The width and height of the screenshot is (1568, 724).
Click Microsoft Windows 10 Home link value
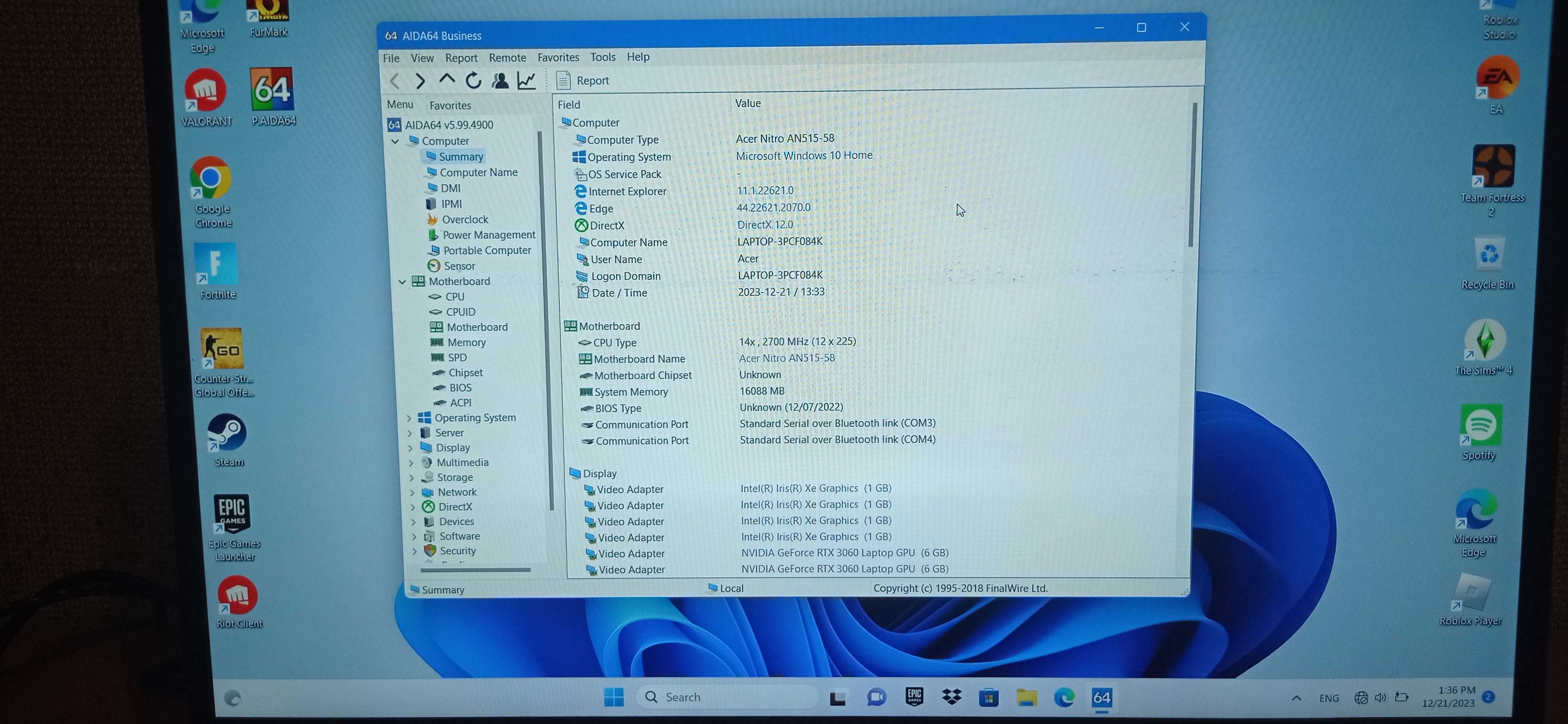[x=804, y=155]
